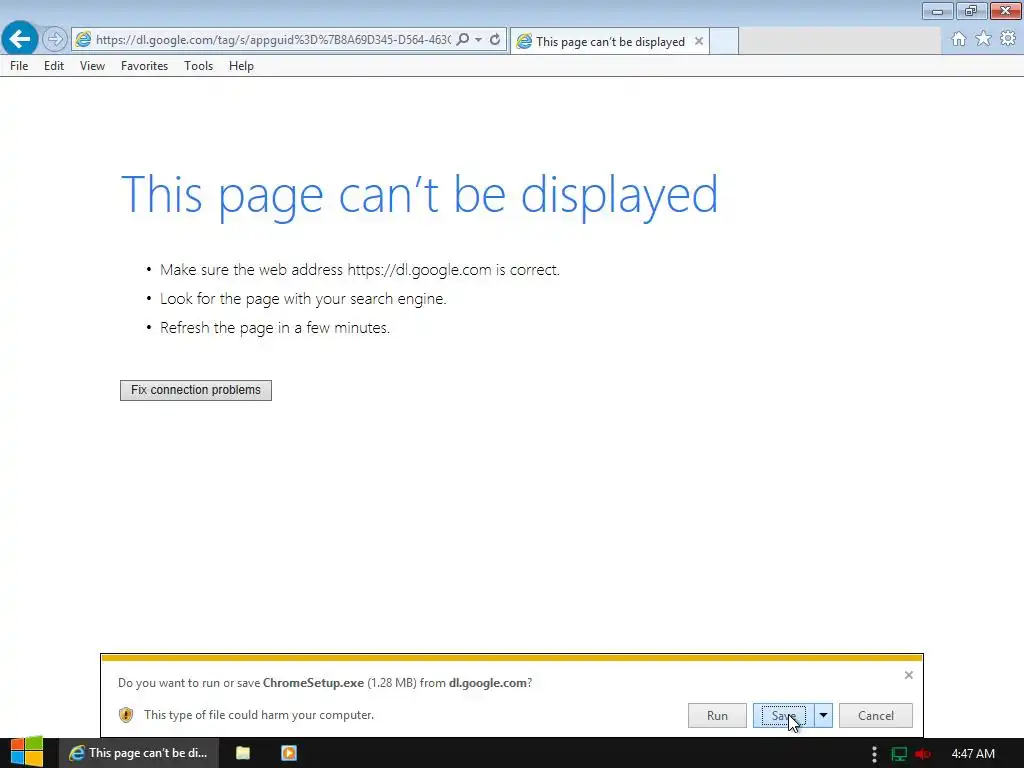Click the network status tray icon
This screenshot has width=1024, height=768.
coord(899,754)
